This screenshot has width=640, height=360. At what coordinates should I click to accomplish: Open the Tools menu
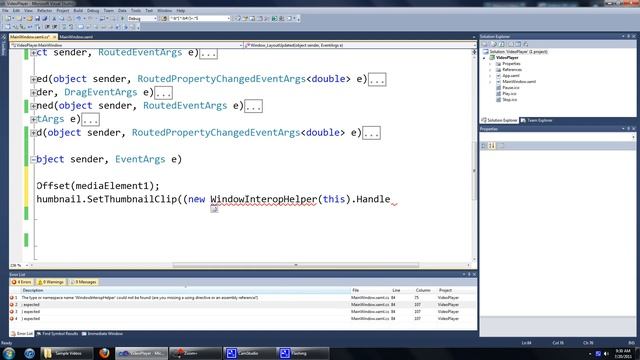(x=136, y=11)
